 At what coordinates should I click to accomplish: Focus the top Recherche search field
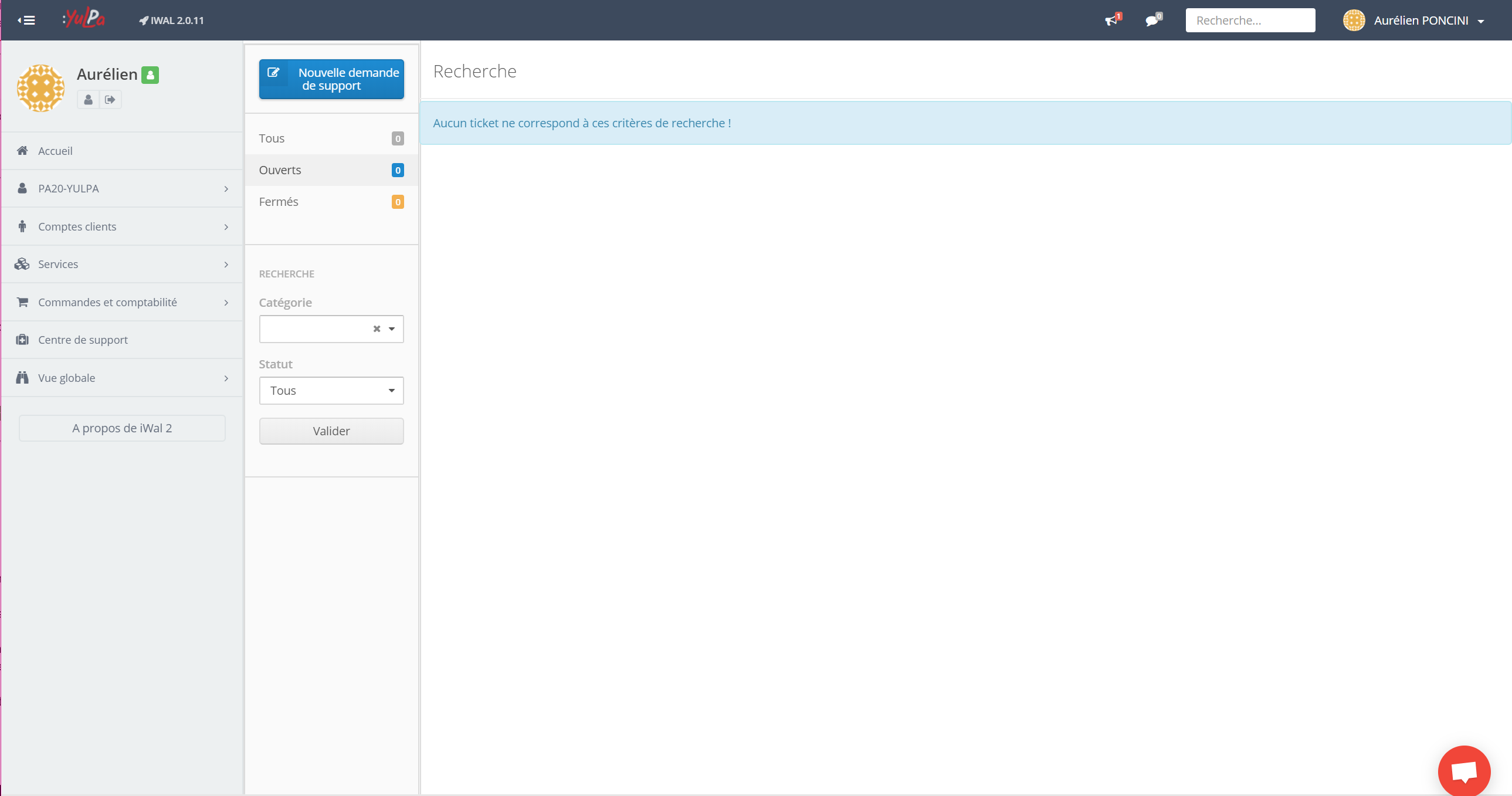point(1250,20)
